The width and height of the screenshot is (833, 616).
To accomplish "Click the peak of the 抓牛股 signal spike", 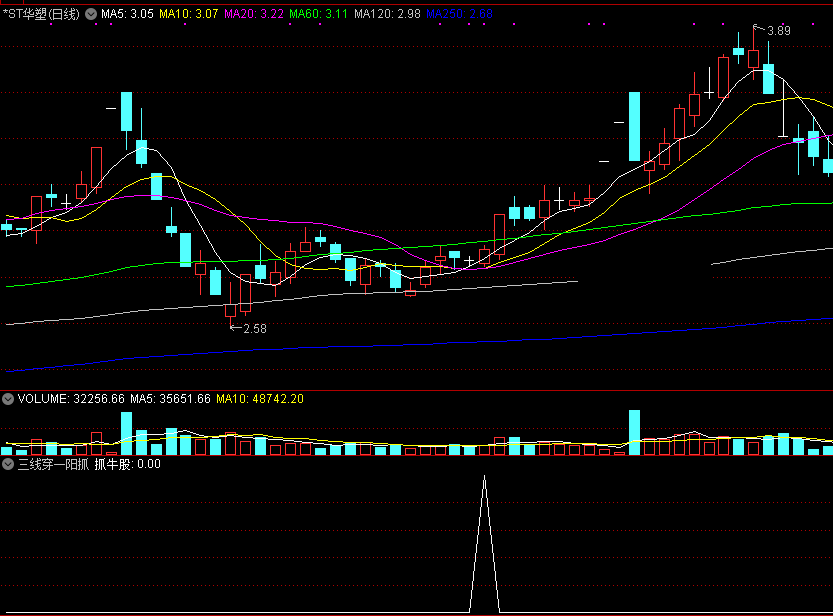I will [x=484, y=477].
